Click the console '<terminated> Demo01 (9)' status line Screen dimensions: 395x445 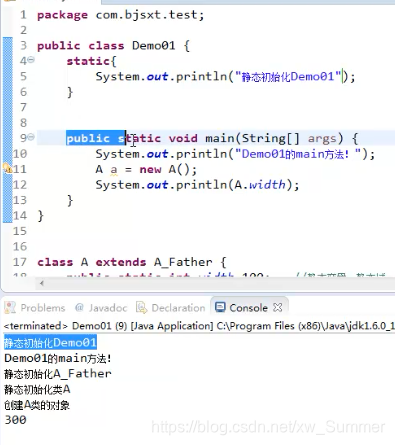click(199, 326)
